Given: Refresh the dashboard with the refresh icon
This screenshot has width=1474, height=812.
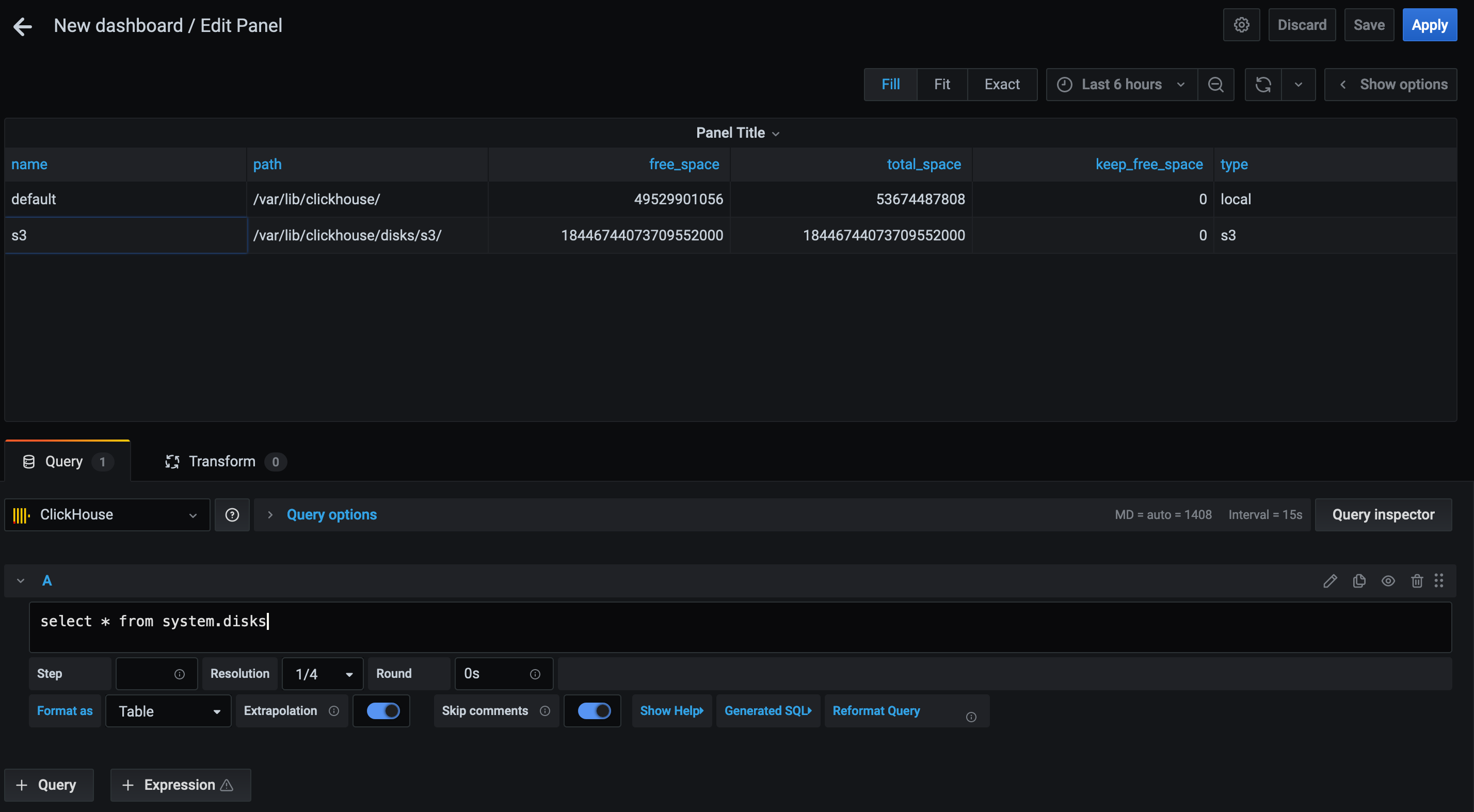Looking at the screenshot, I should 1263,85.
